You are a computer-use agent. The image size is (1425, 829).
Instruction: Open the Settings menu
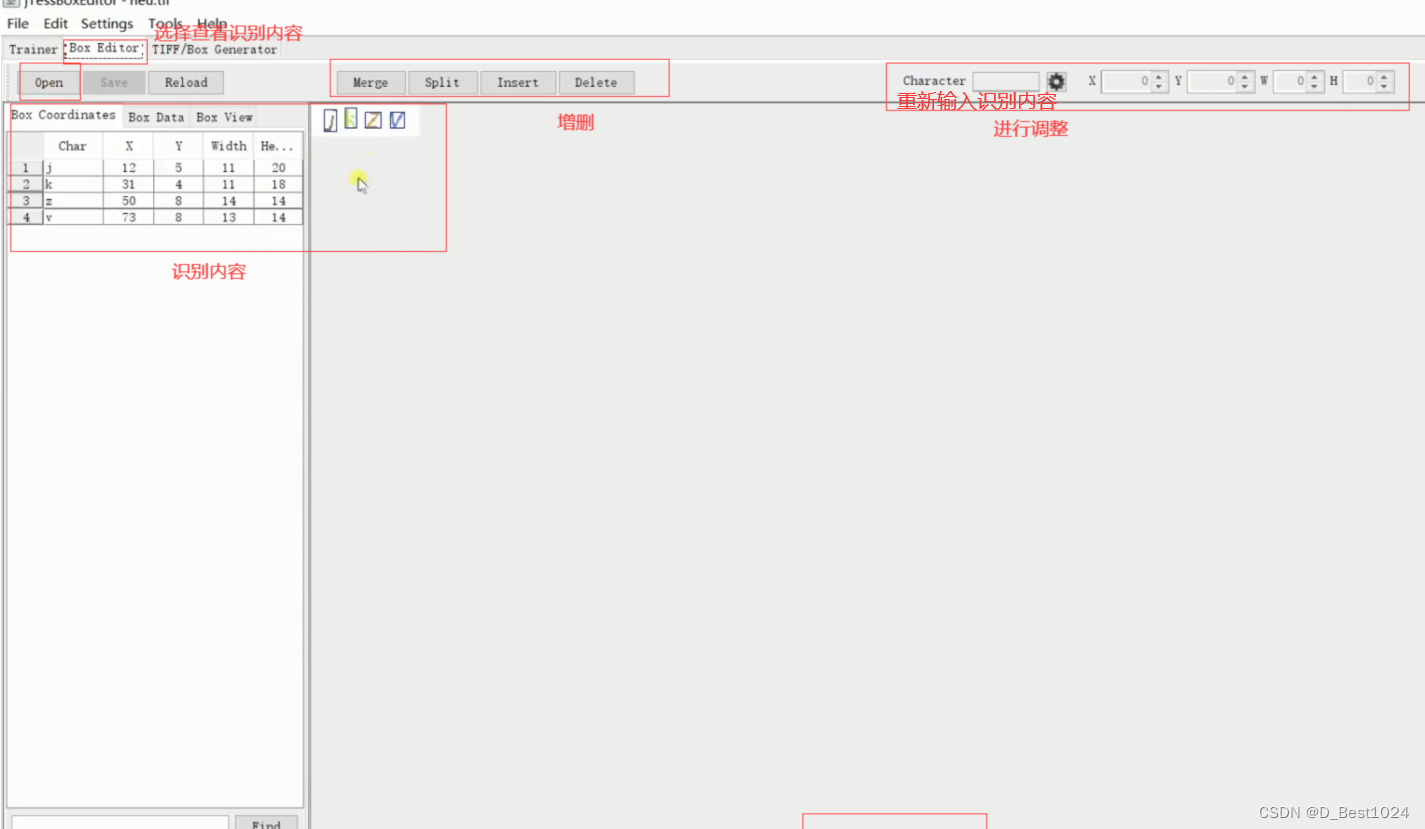coord(107,23)
